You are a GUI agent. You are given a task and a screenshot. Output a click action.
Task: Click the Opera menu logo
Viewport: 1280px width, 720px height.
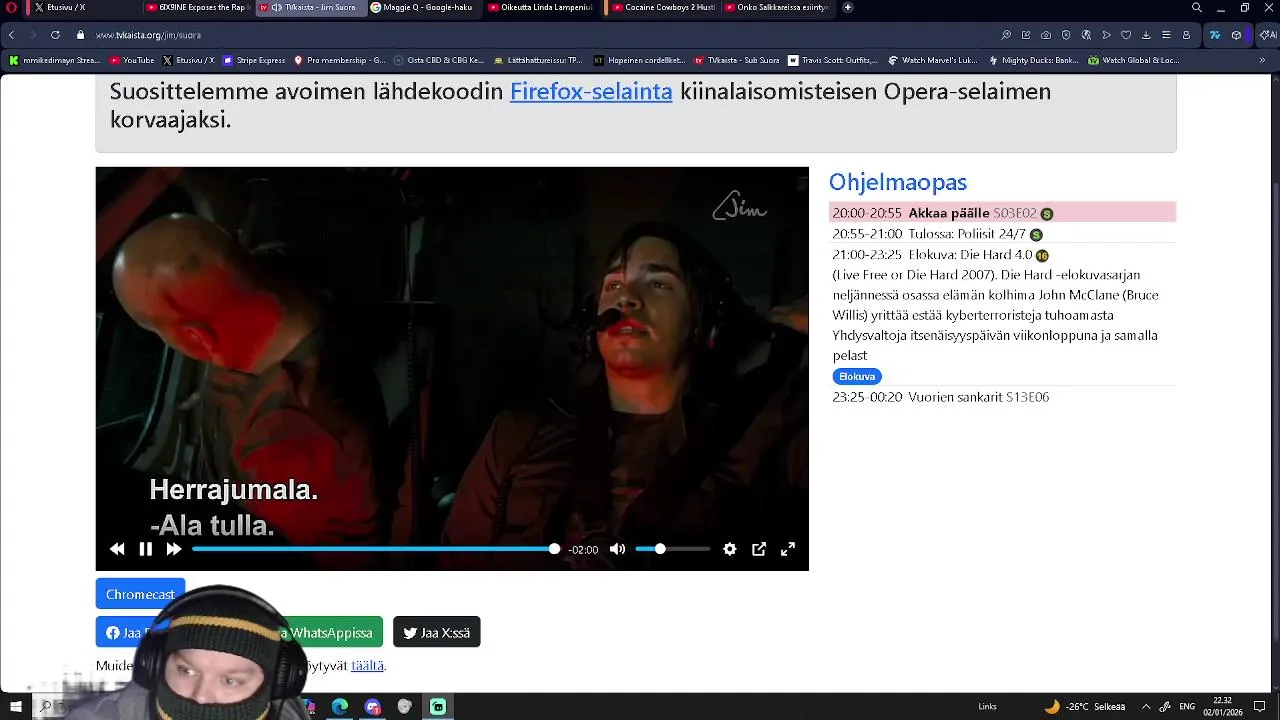(x=12, y=7)
